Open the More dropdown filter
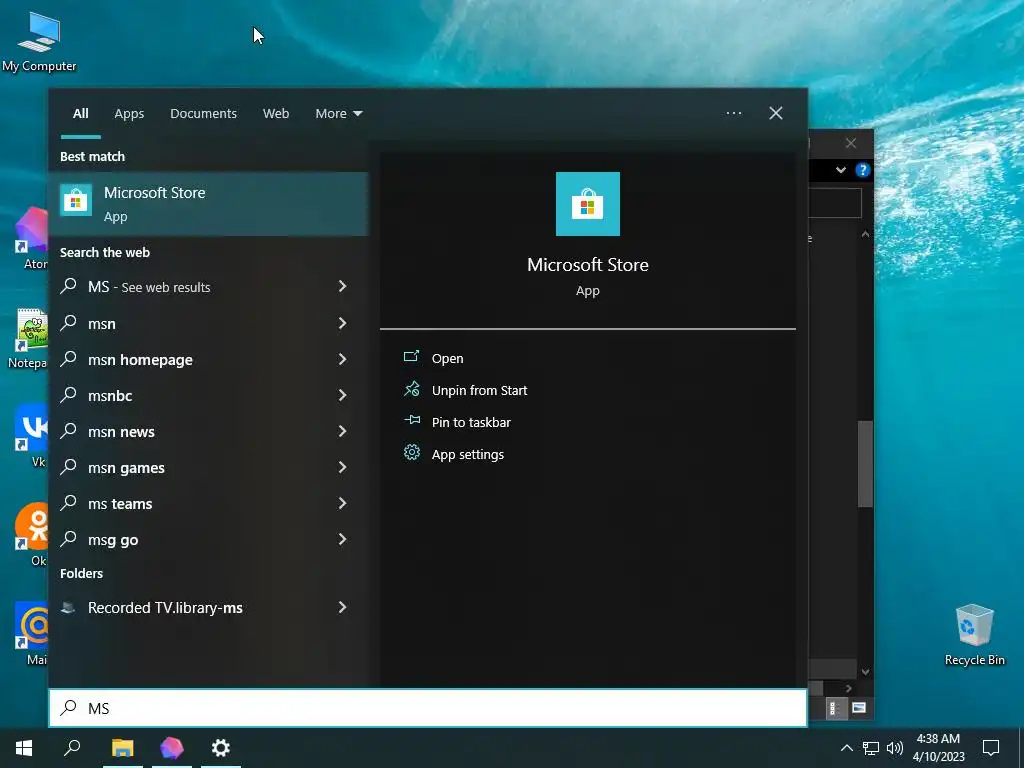This screenshot has width=1024, height=768. click(338, 114)
